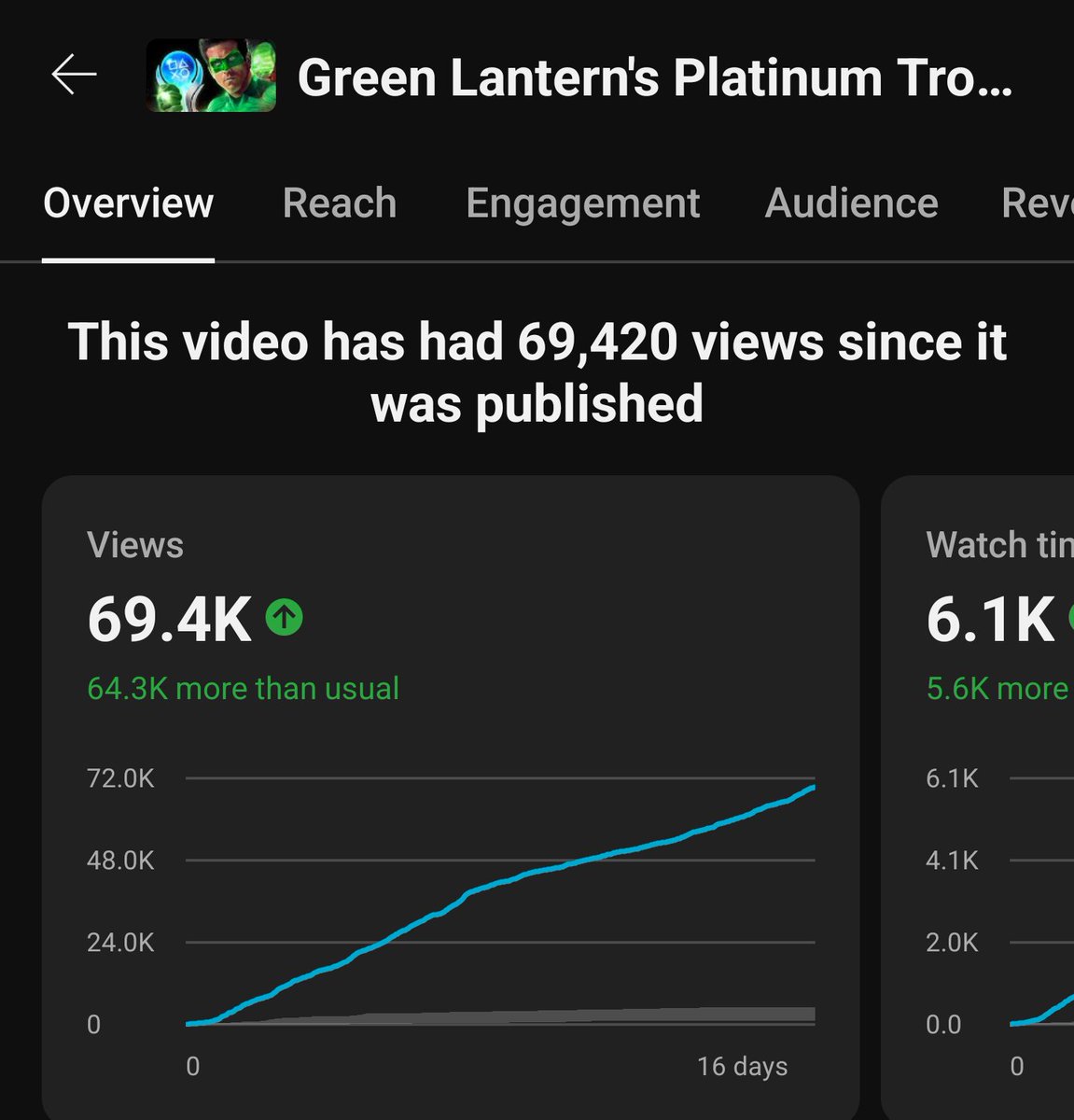Screen dimensions: 1074x1120
Task: Open the Watch time card heading
Action: [1000, 545]
